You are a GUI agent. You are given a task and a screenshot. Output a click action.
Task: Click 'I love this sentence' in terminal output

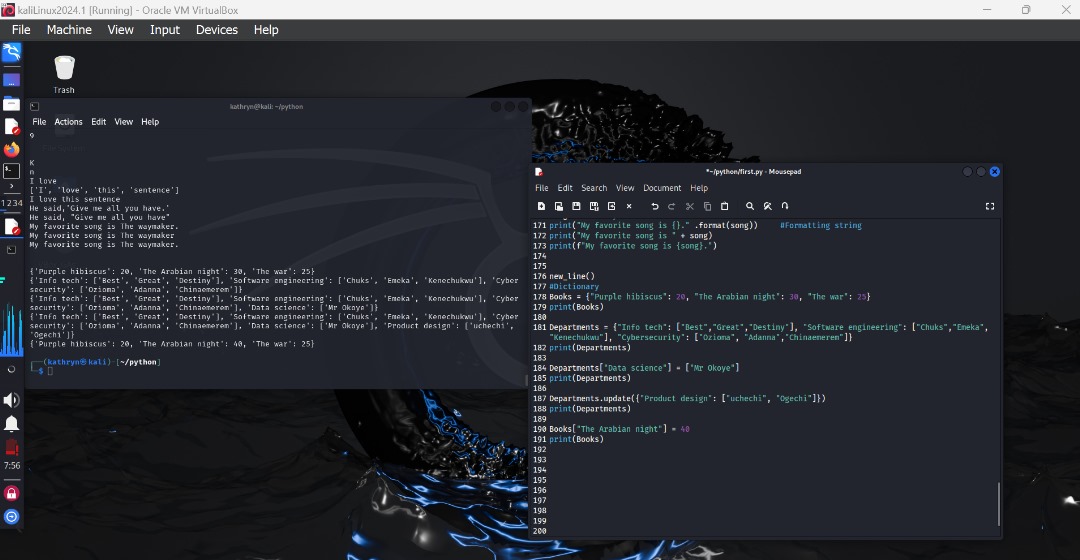tap(74, 199)
